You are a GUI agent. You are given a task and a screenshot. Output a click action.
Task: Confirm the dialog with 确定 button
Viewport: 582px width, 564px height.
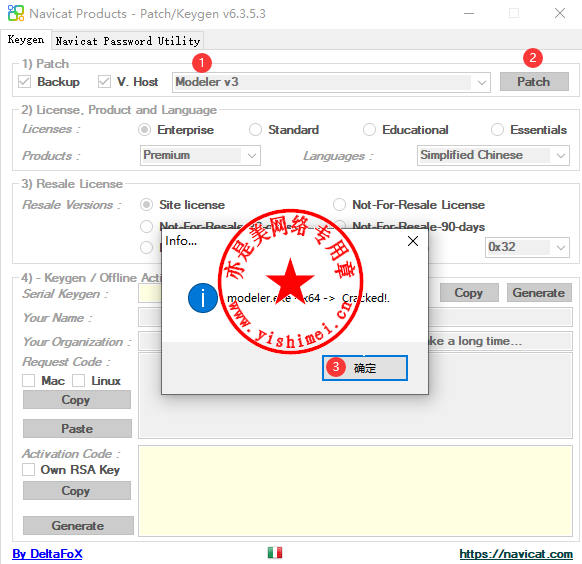(x=365, y=368)
